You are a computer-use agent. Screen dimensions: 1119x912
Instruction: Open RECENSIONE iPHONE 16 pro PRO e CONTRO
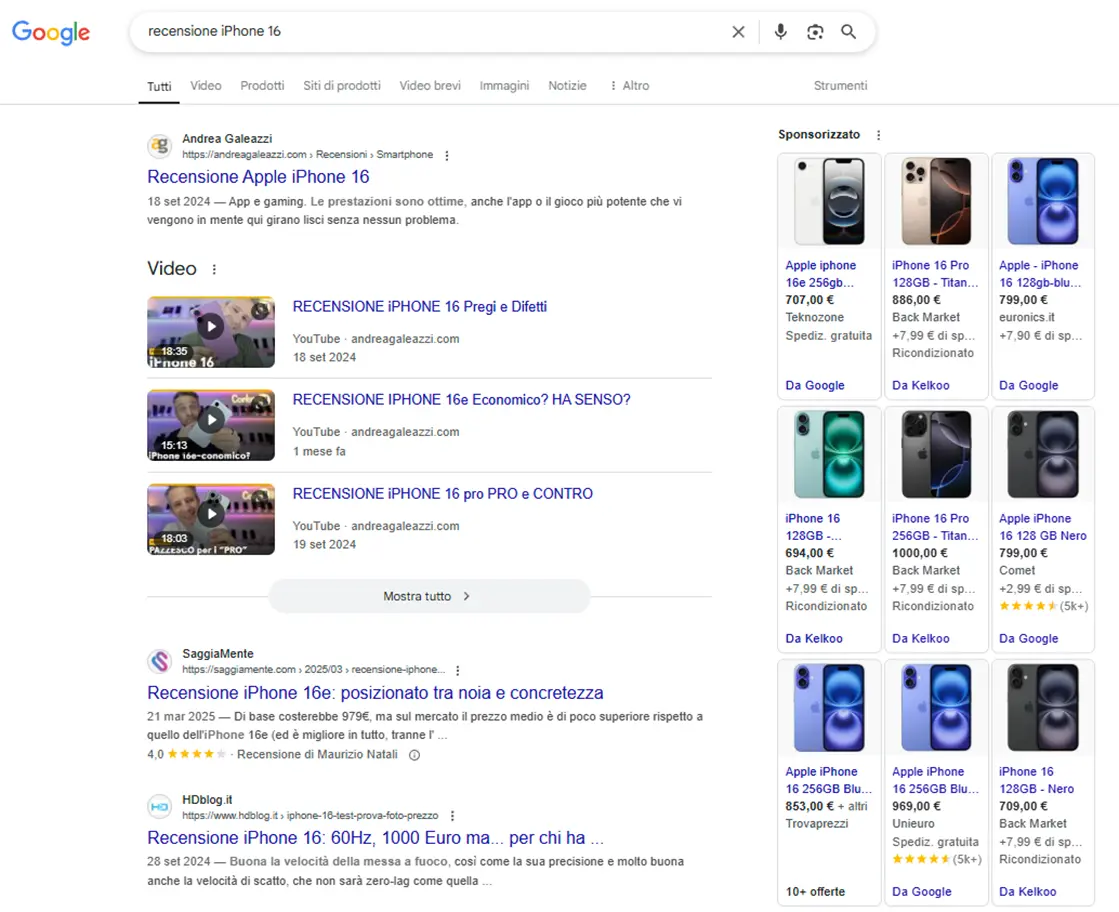point(442,494)
